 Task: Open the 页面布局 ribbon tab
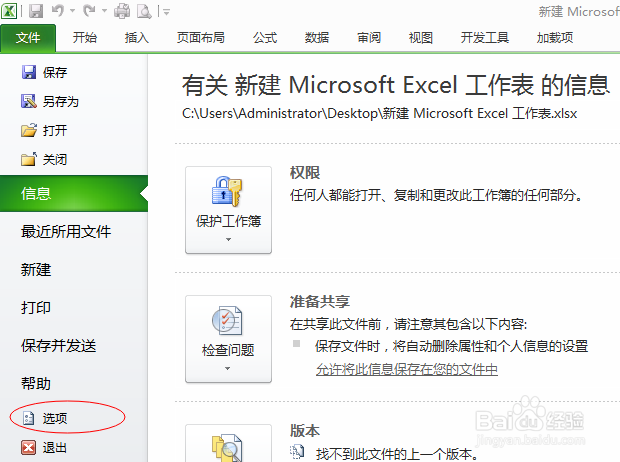201,38
